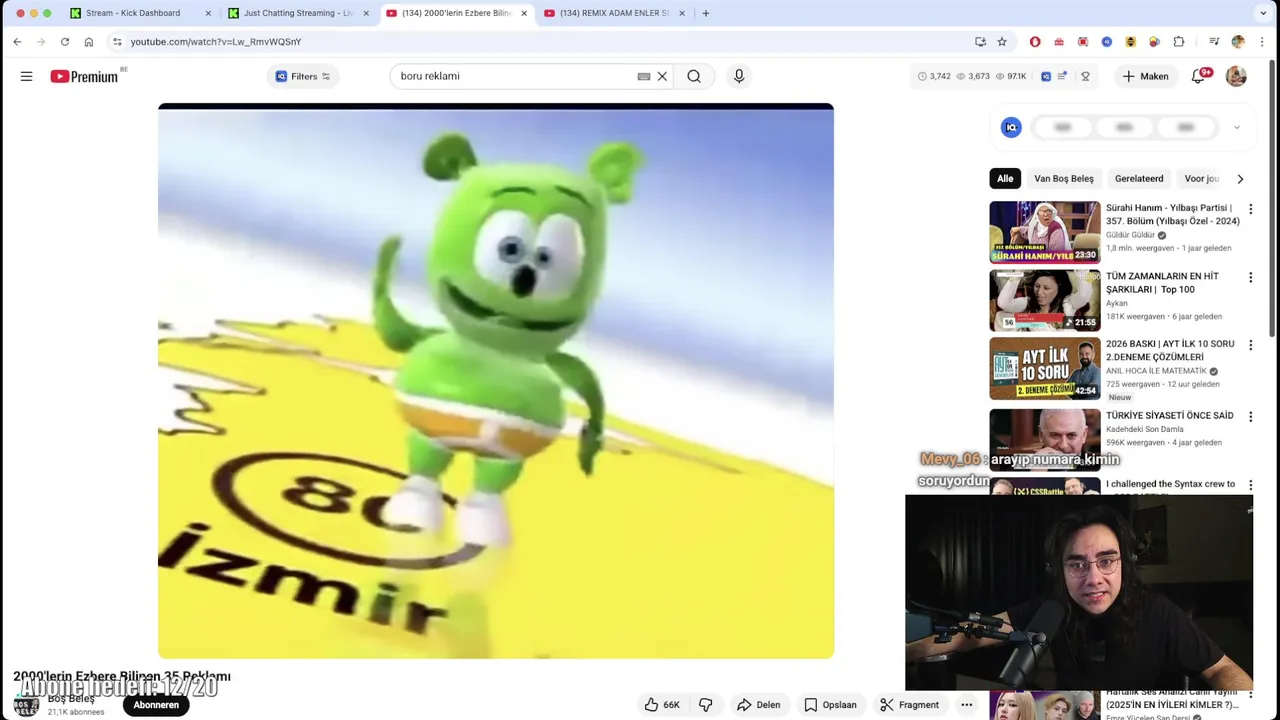The width and height of the screenshot is (1280, 720).
Task: Open Chrome profile avatar in toolbar
Action: 1238,42
